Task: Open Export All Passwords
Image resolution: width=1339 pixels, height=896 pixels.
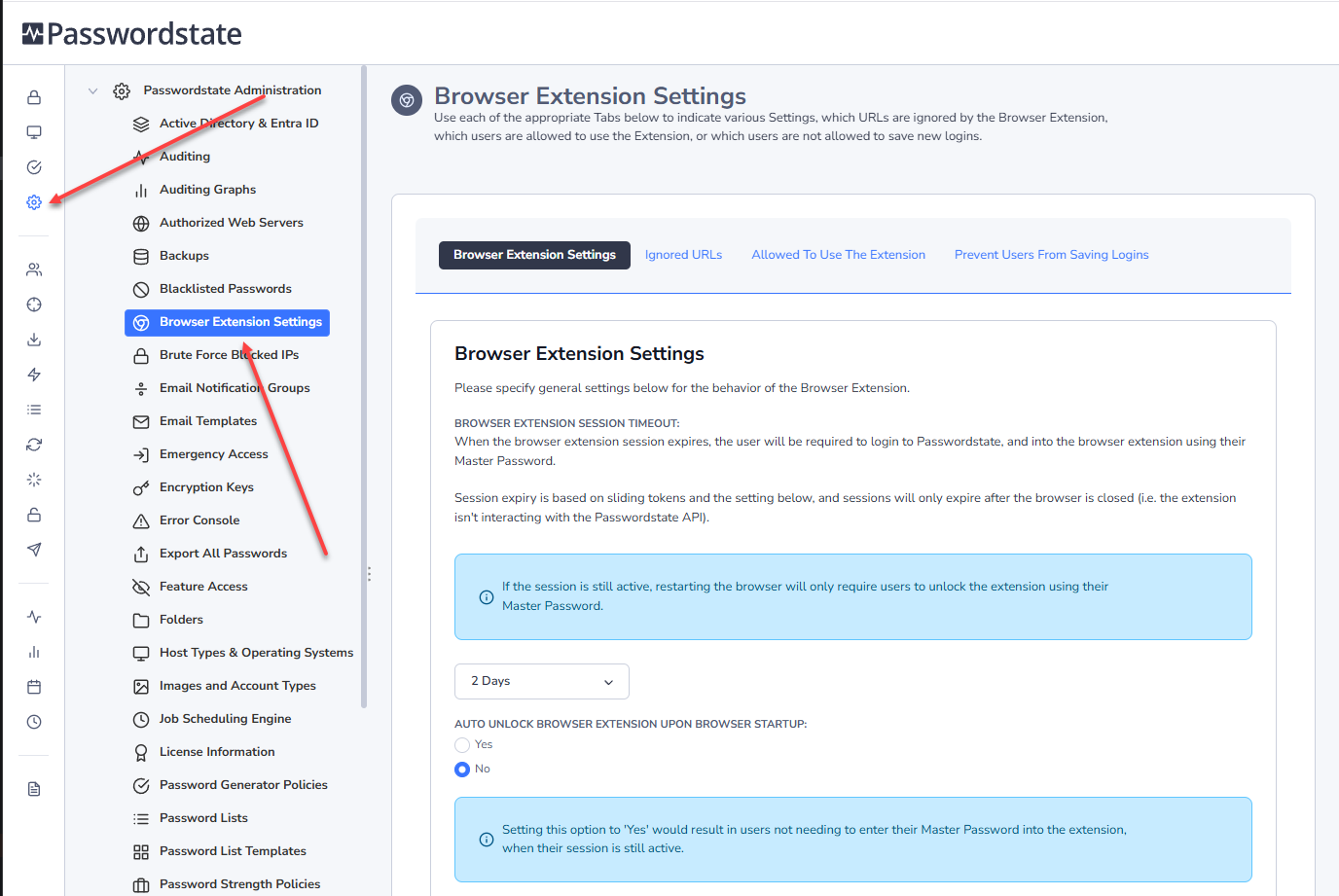Action: [223, 554]
